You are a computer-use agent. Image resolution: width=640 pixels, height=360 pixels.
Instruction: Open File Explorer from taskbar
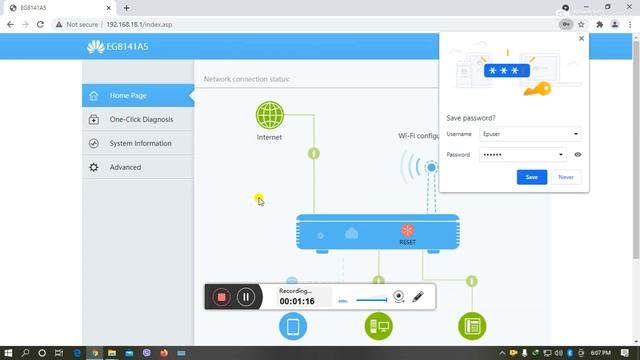pos(112,353)
